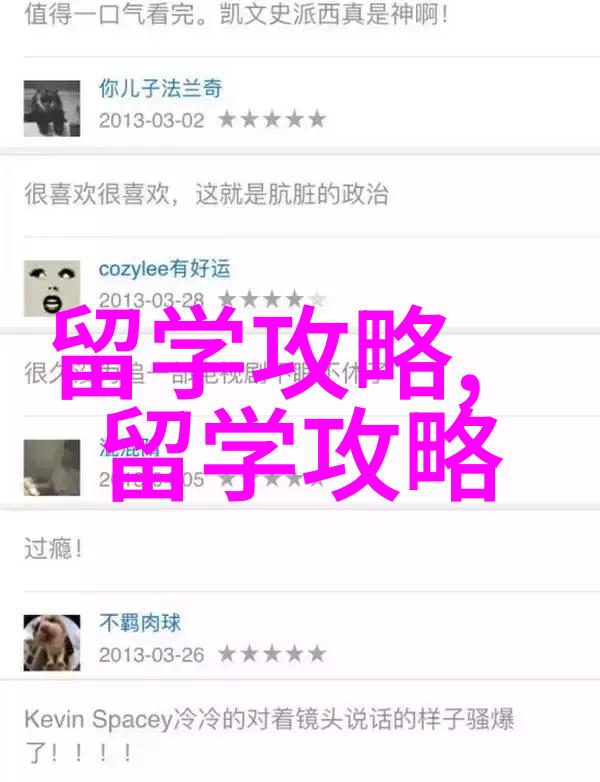Click date 2013-03-02 under first reviewer
This screenshot has width=600, height=782.
click(152, 120)
